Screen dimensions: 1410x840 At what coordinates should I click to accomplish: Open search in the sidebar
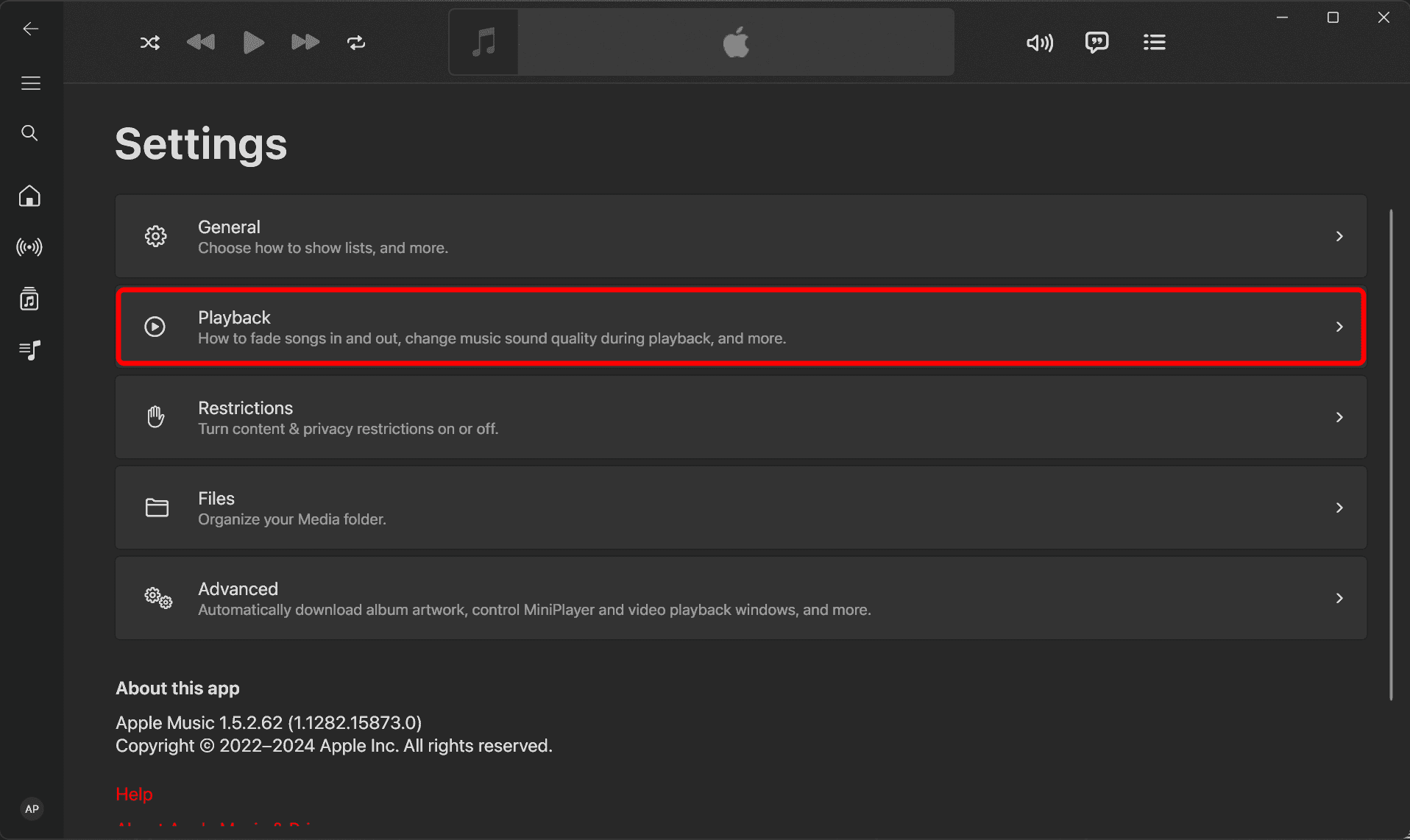tap(29, 133)
